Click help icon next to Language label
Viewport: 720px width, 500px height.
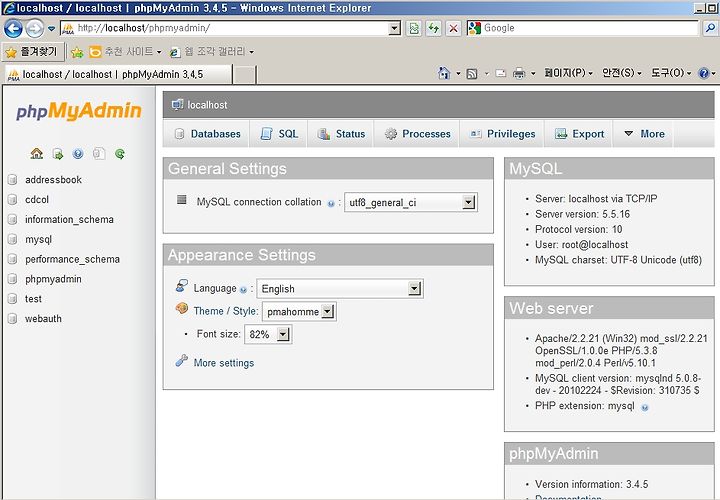pos(243,290)
